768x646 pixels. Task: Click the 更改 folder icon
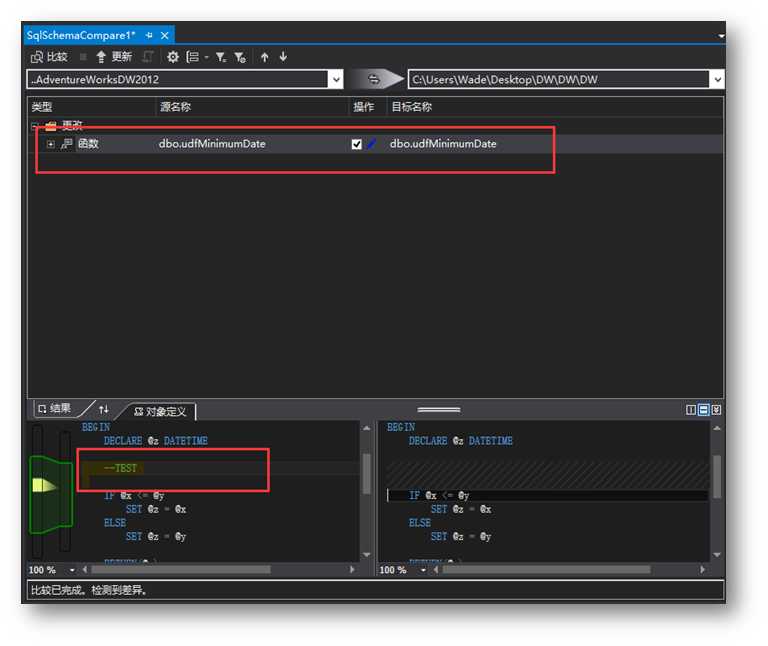click(51, 126)
